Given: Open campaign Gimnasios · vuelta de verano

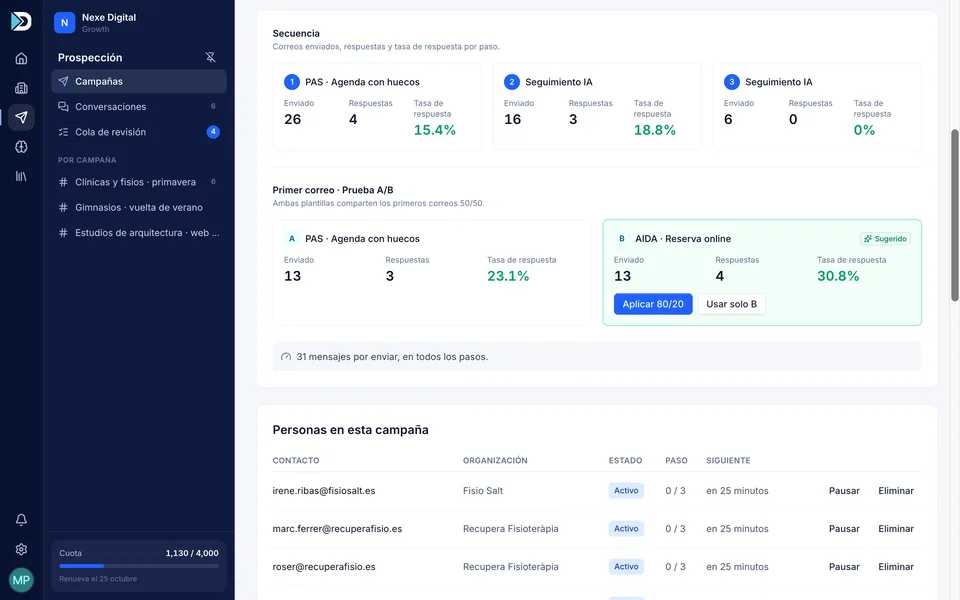Looking at the screenshot, I should 139,208.
